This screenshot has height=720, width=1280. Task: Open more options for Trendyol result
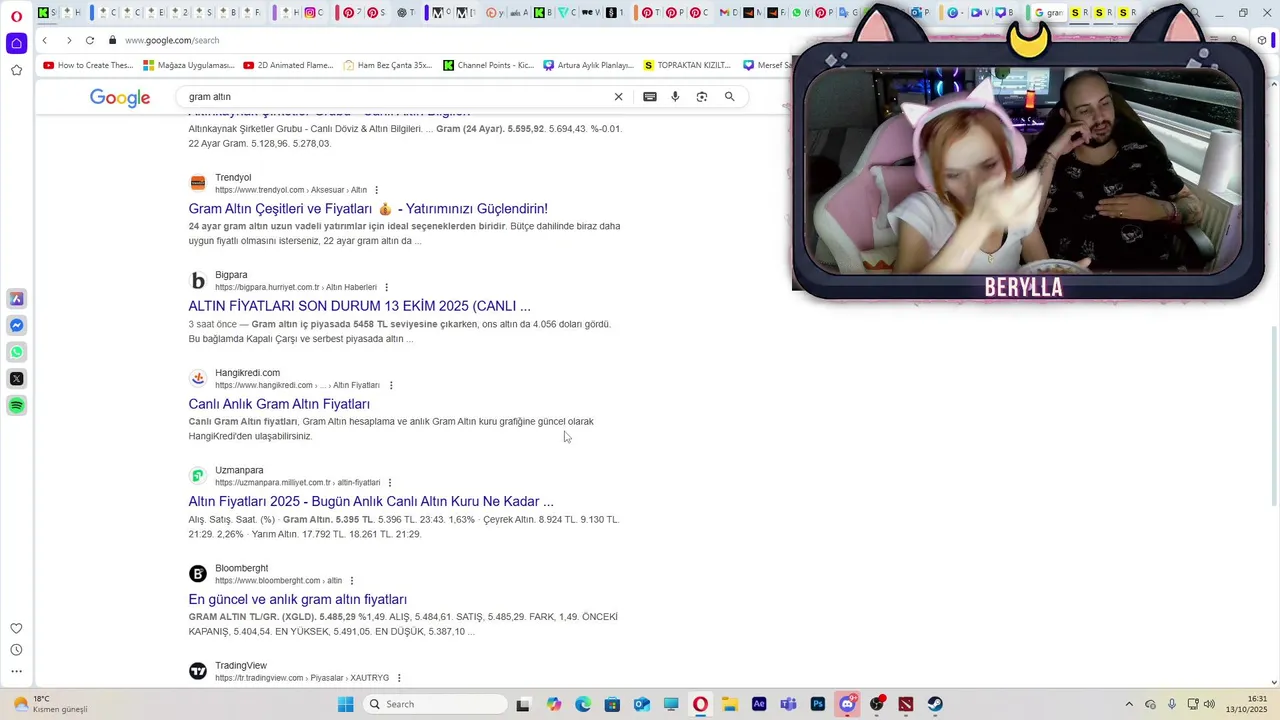(x=375, y=190)
